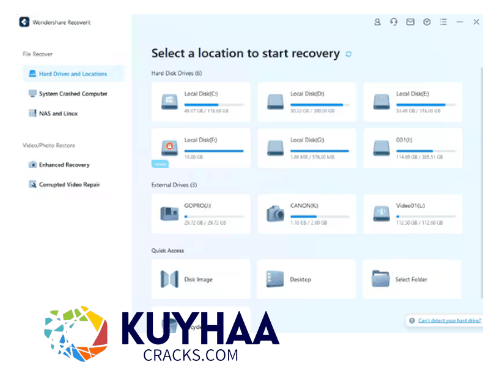Click the Disk Image icon

169,279
